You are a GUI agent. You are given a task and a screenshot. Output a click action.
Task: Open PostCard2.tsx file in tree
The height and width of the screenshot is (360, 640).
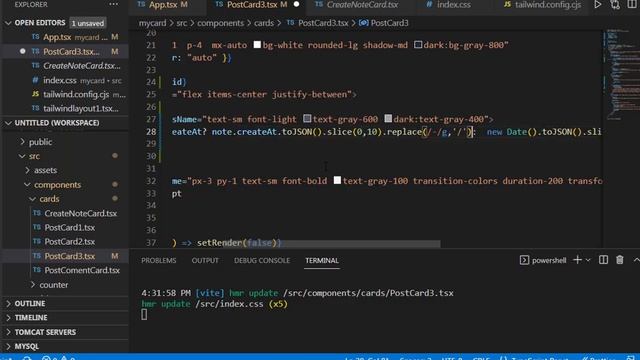(69, 242)
